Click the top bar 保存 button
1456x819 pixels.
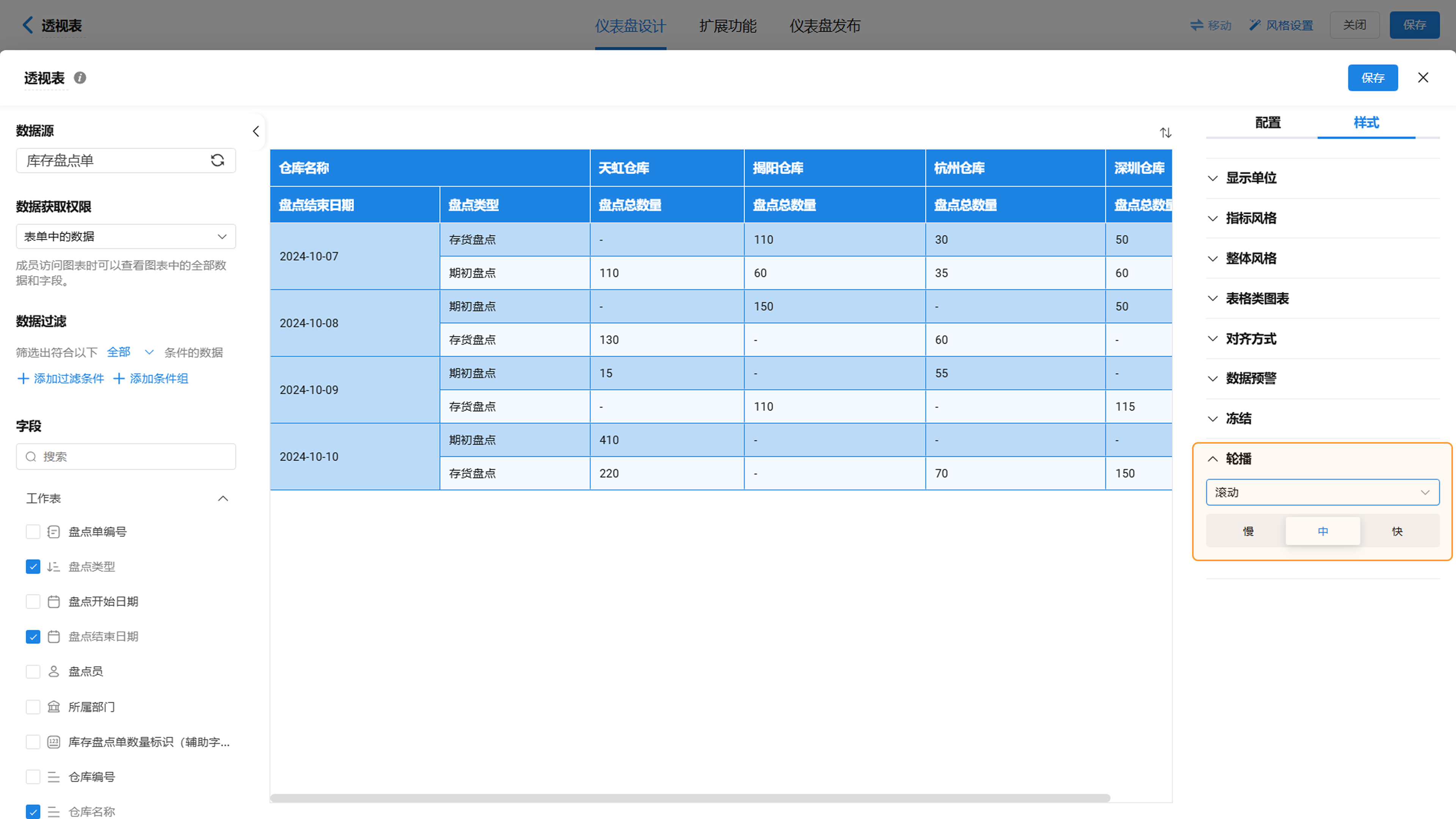[1414, 25]
